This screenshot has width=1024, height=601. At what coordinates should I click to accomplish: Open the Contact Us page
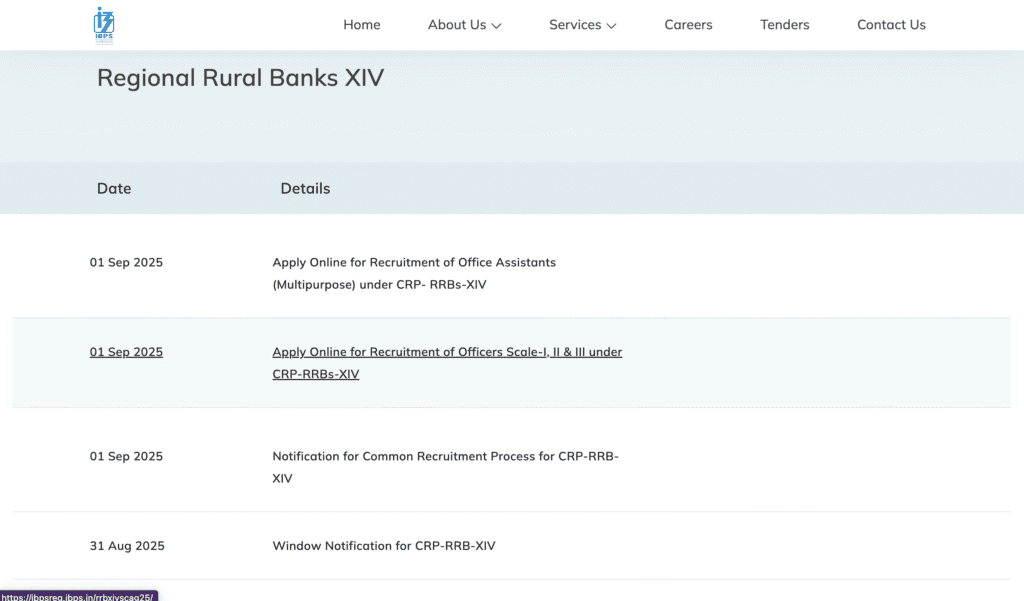click(x=891, y=25)
